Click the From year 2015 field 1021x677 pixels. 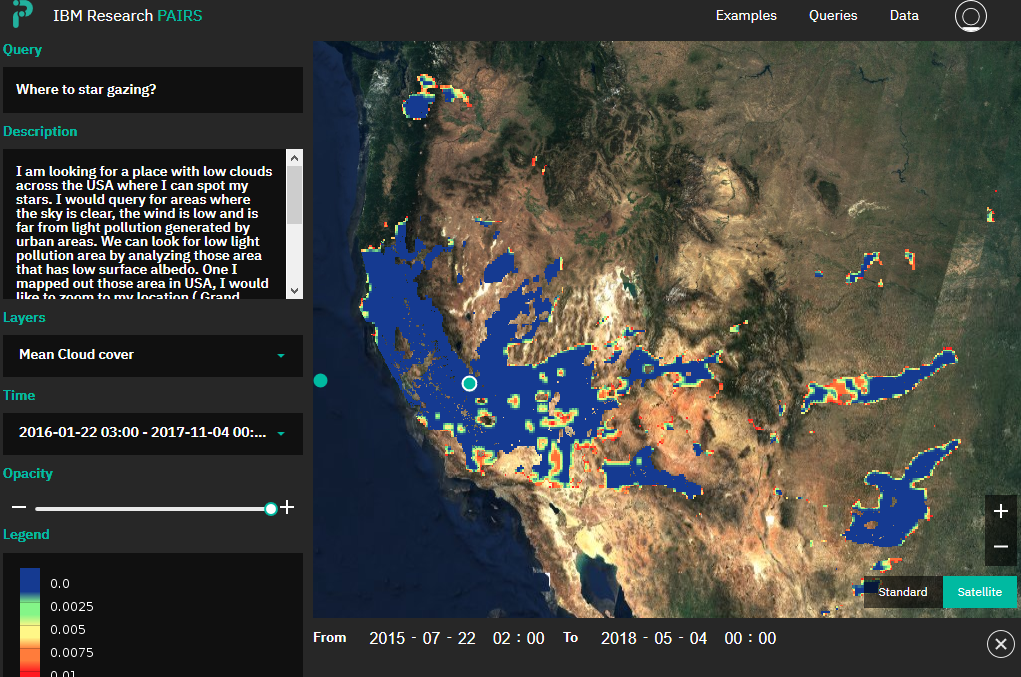click(387, 639)
